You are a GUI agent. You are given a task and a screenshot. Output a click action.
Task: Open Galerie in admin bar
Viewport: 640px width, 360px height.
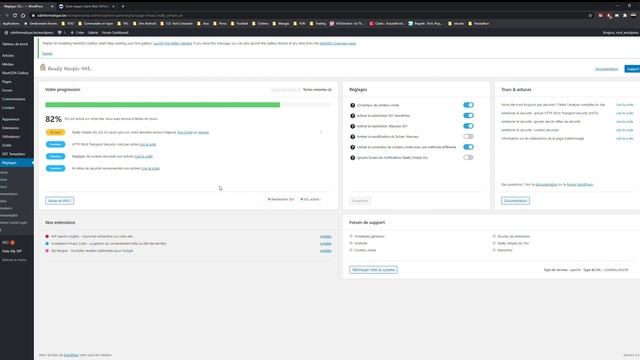click(93, 33)
